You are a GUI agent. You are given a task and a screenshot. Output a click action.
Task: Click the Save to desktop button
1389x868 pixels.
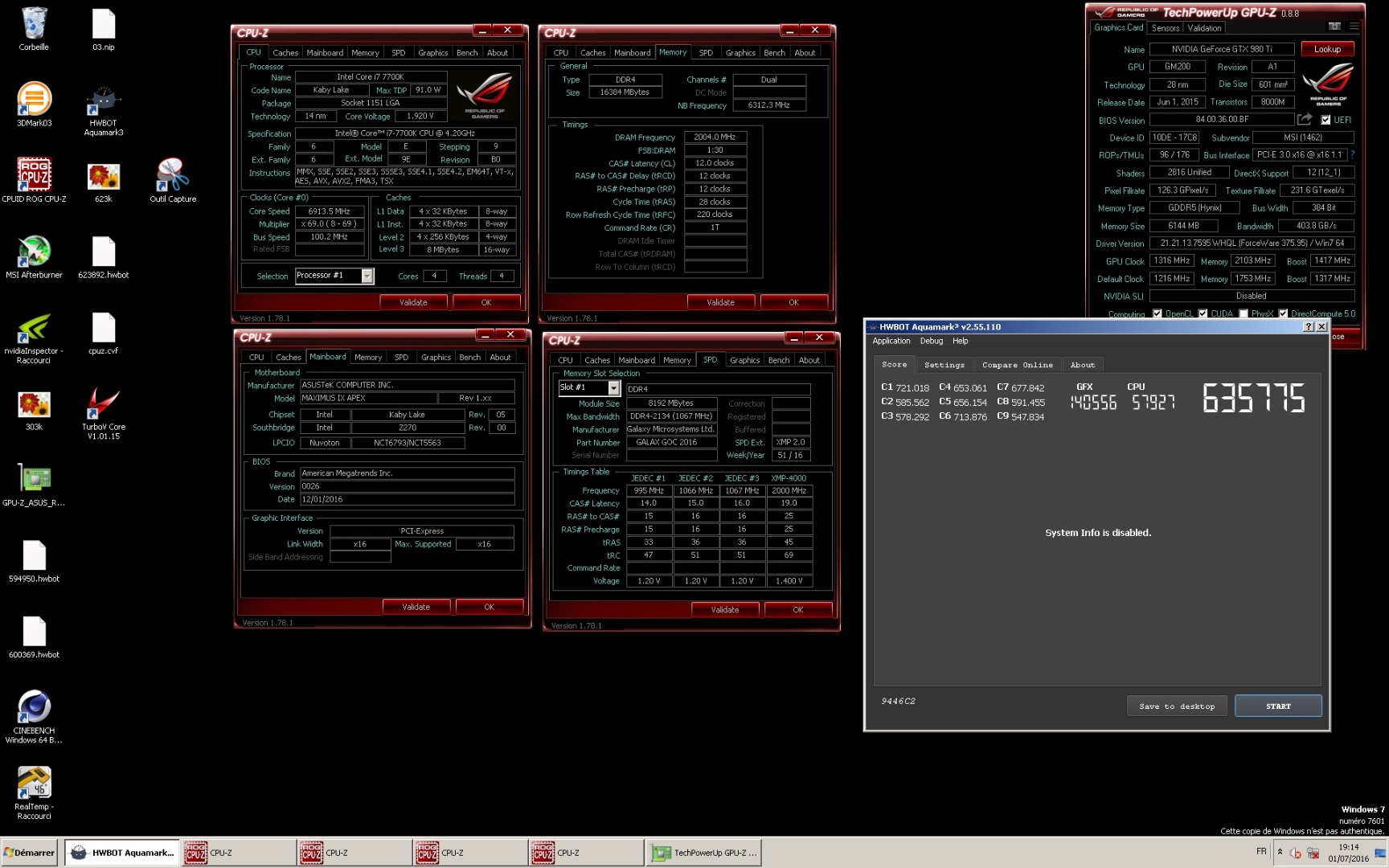point(1176,706)
